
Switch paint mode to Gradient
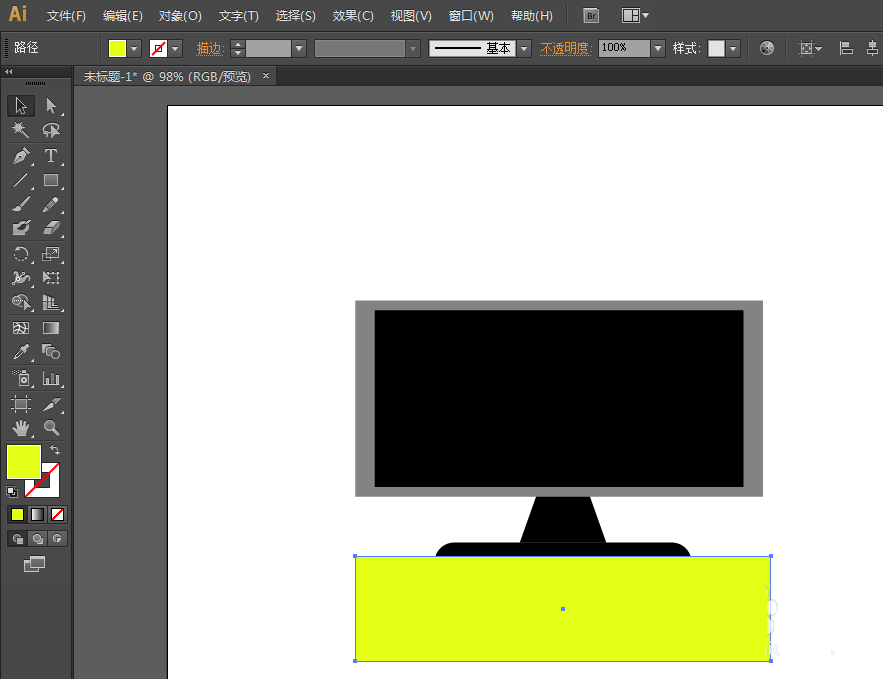[x=37, y=515]
